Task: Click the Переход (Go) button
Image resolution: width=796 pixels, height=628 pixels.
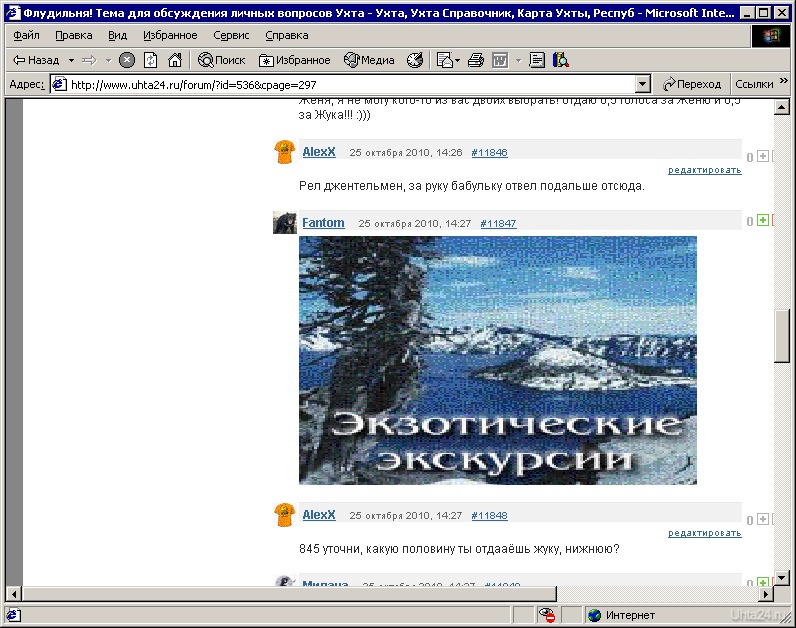Action: 692,84
